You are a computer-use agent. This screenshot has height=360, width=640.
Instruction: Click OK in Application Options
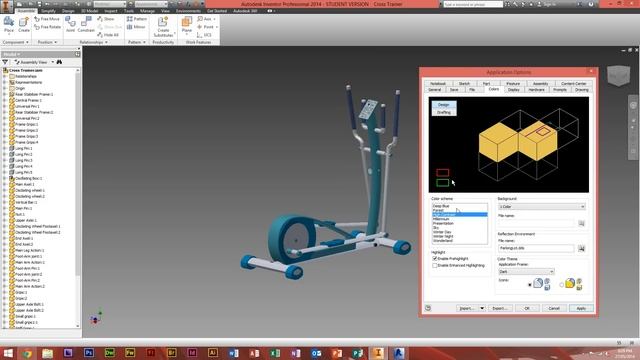527,309
